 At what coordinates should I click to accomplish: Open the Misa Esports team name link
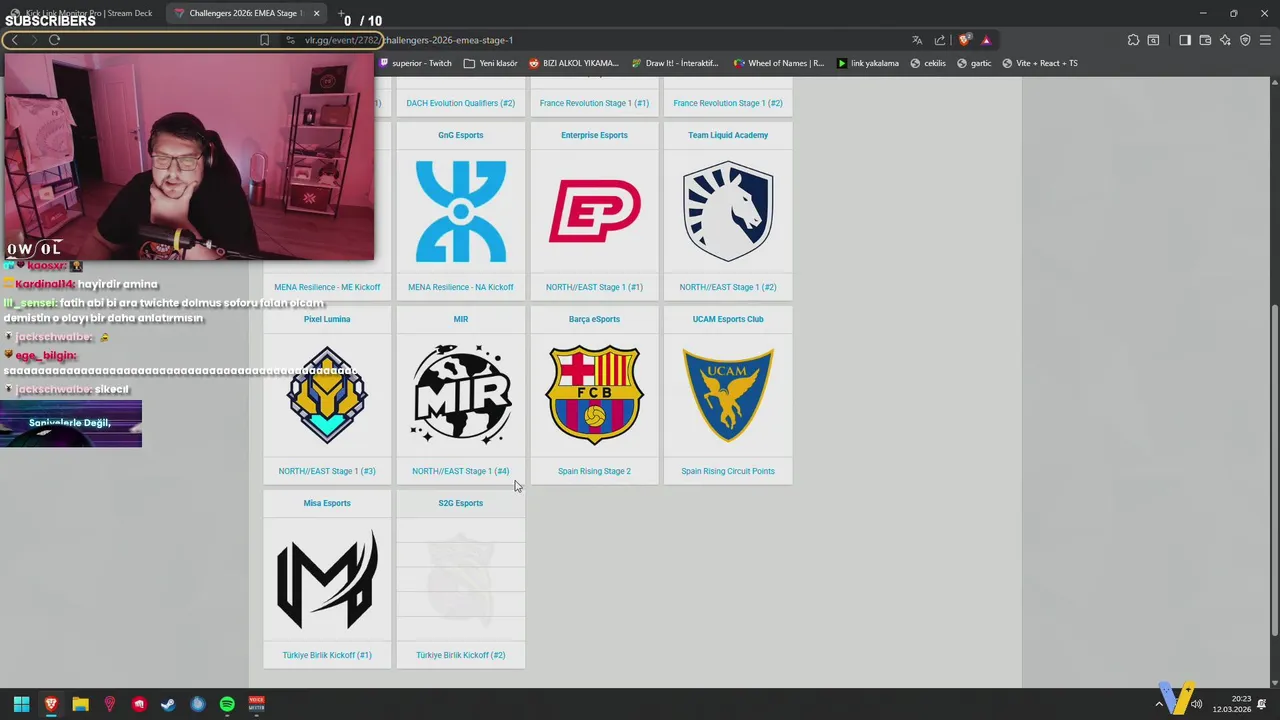coord(327,503)
